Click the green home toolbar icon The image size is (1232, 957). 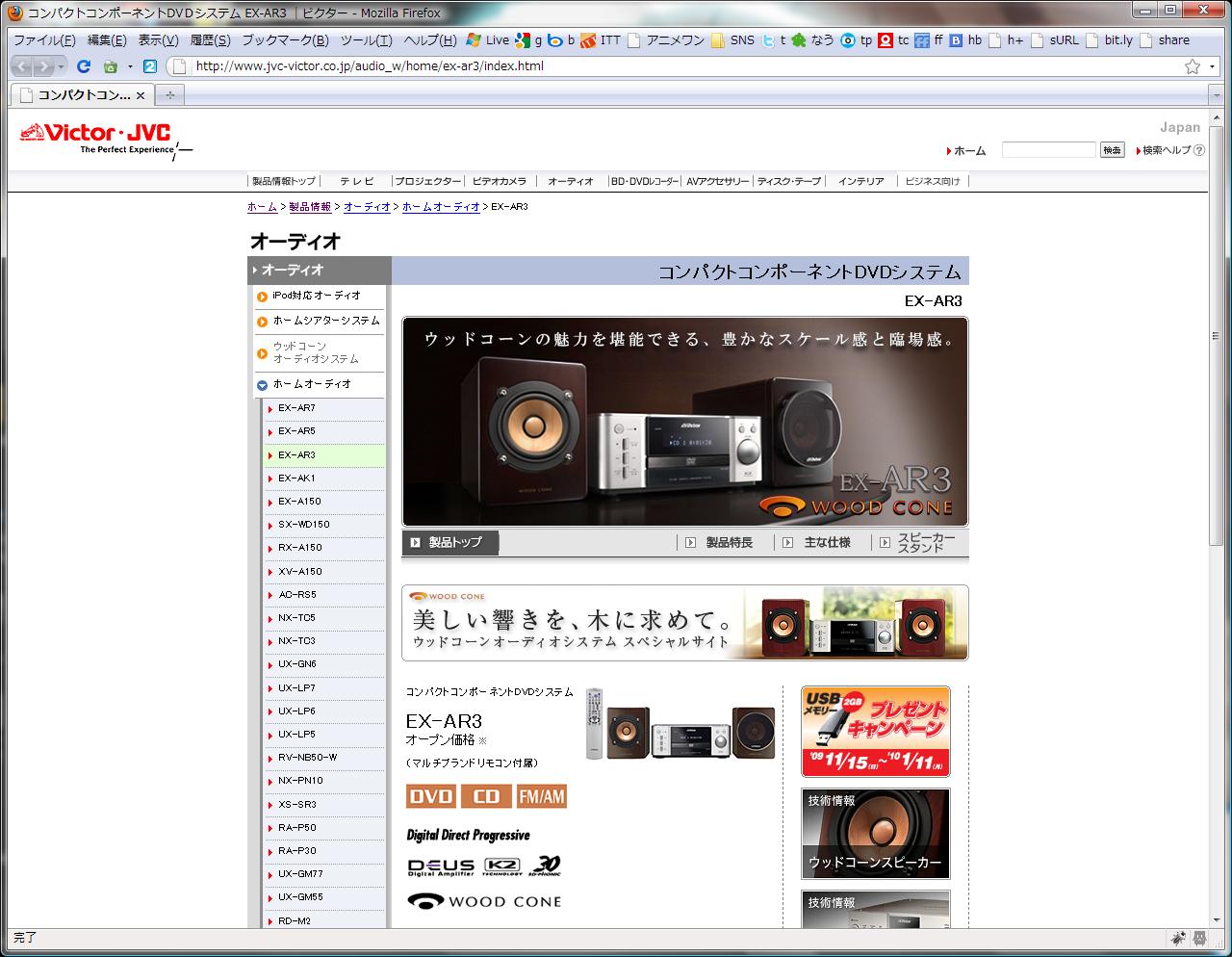click(111, 66)
